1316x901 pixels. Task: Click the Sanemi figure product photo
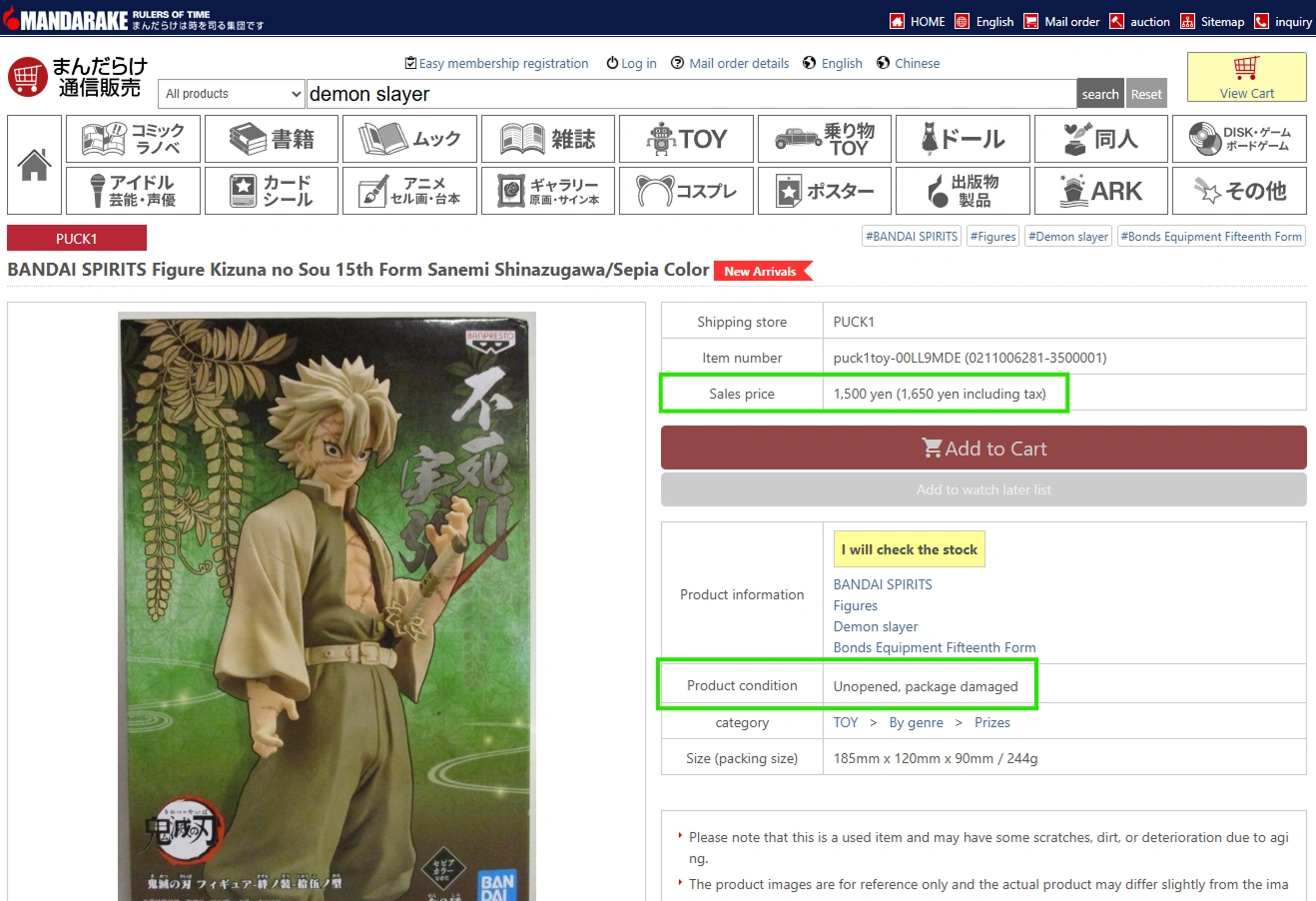point(327,599)
